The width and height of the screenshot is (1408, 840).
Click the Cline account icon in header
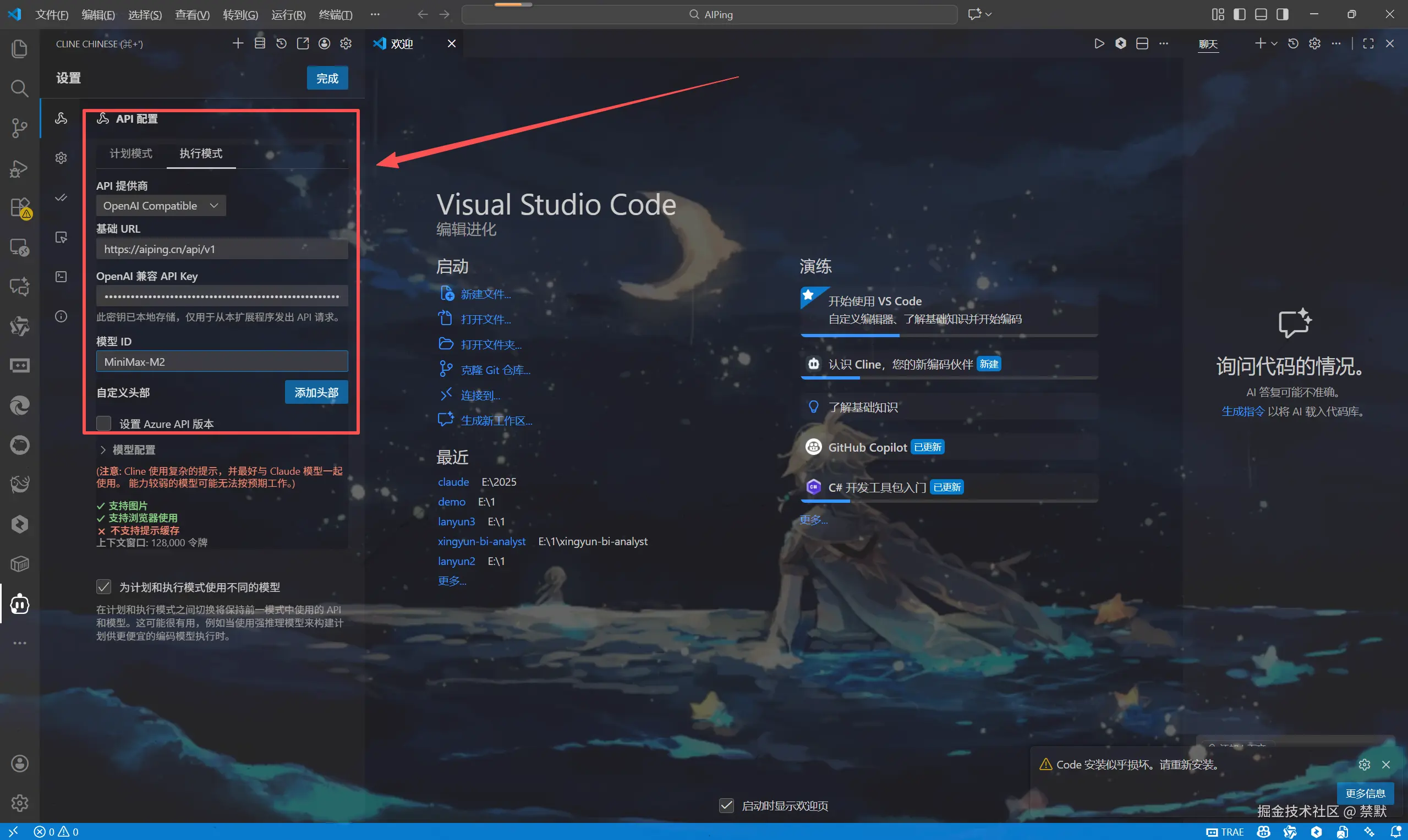[x=325, y=43]
